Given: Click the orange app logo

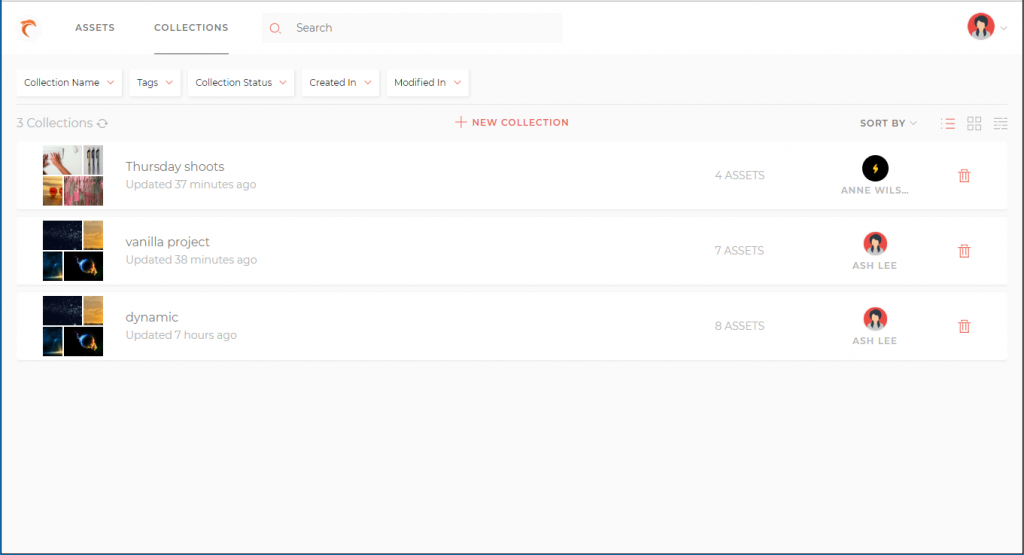Looking at the screenshot, I should coord(28,28).
